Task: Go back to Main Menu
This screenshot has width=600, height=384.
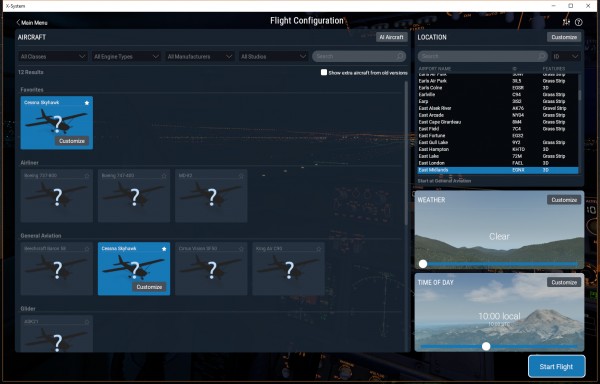Action: tap(32, 23)
